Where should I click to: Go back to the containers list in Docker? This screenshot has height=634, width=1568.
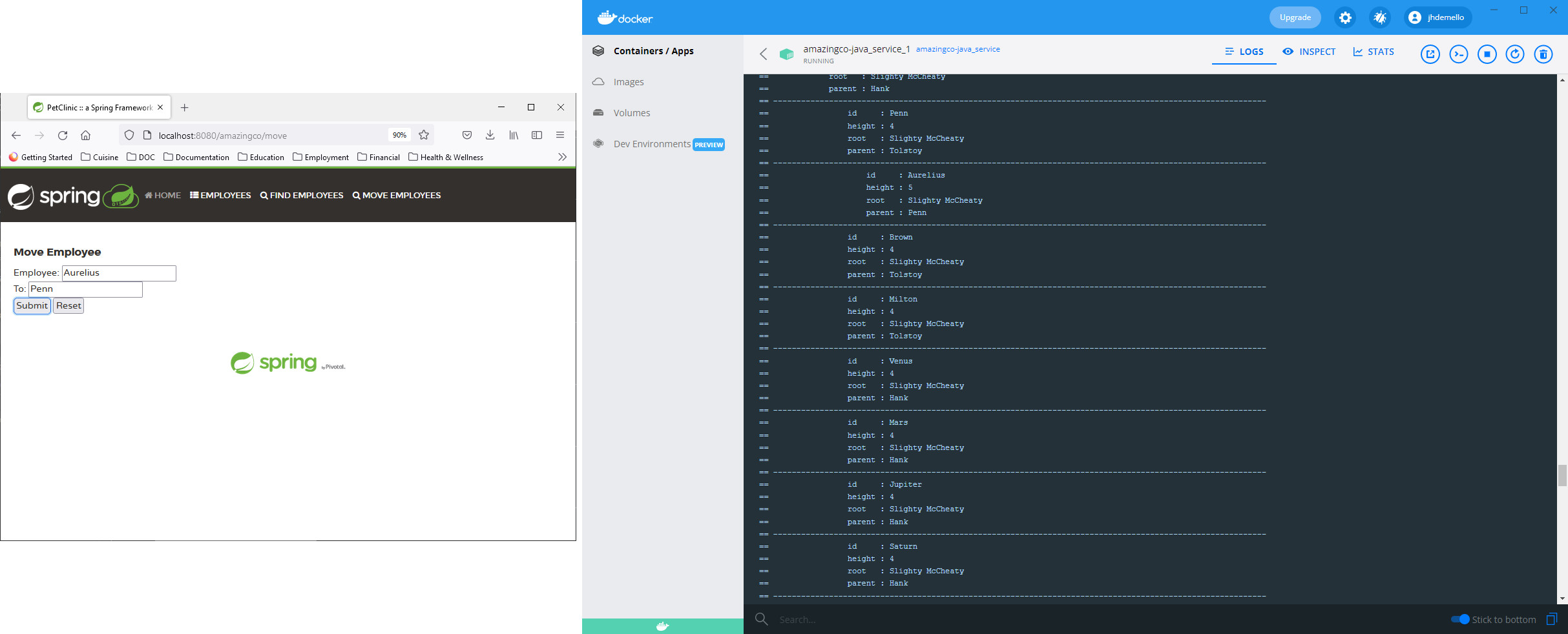(x=764, y=54)
